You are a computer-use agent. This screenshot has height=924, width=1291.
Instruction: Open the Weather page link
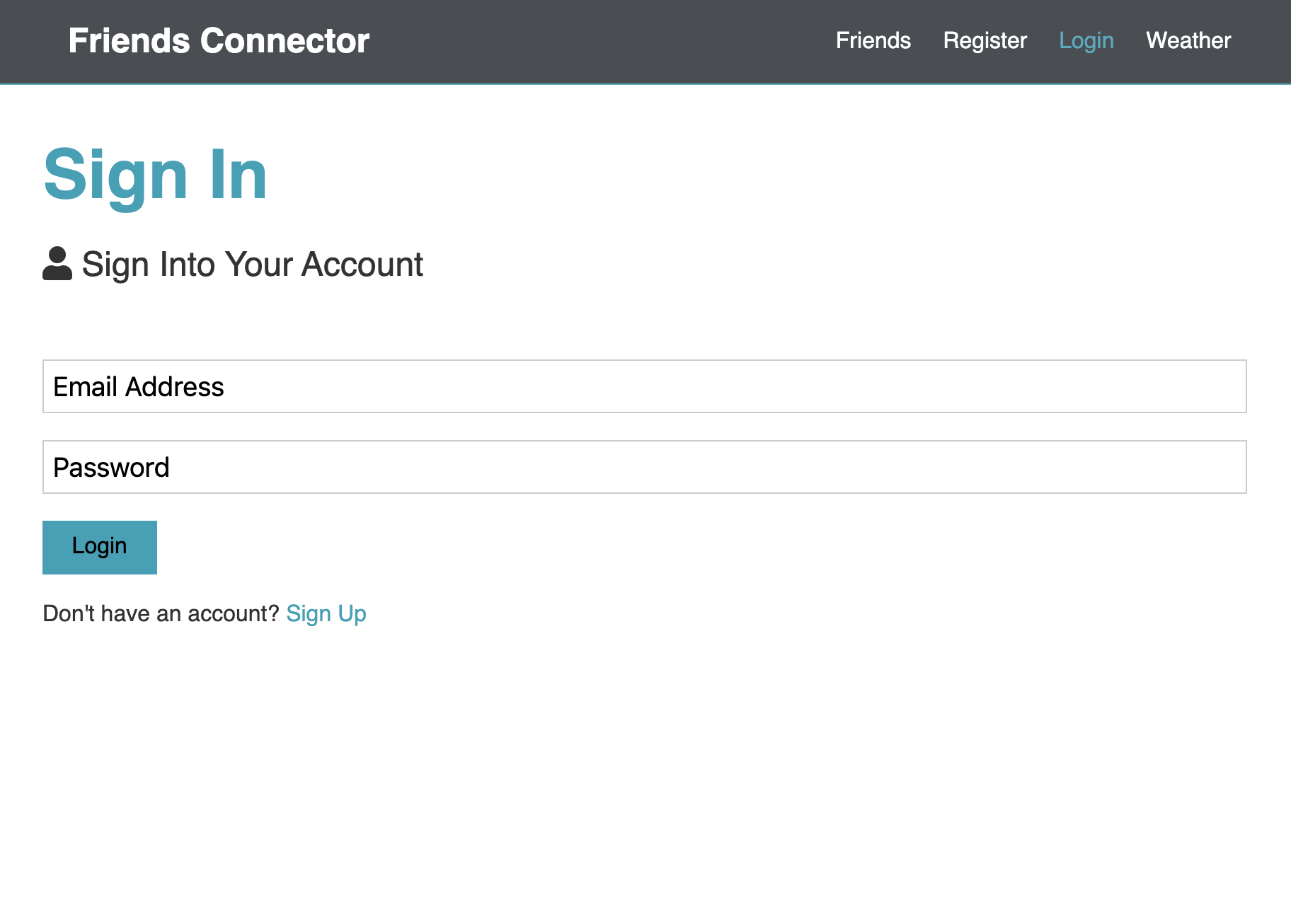coord(1188,41)
